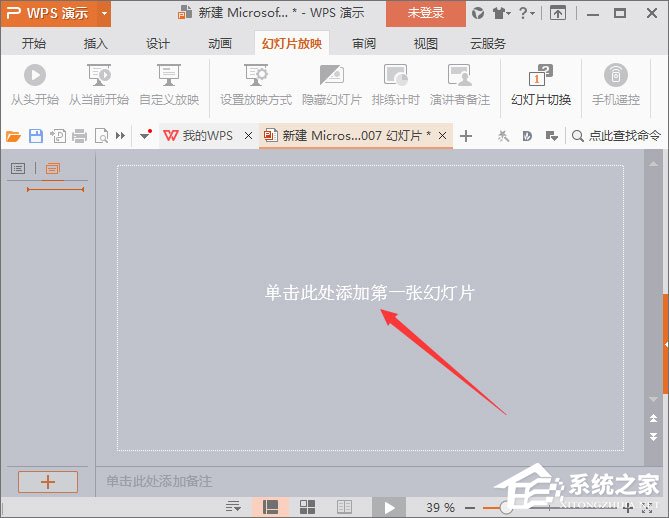Switch left pane to slide thumbnails view
This screenshot has height=518, width=669.
pyautogui.click(x=53, y=169)
